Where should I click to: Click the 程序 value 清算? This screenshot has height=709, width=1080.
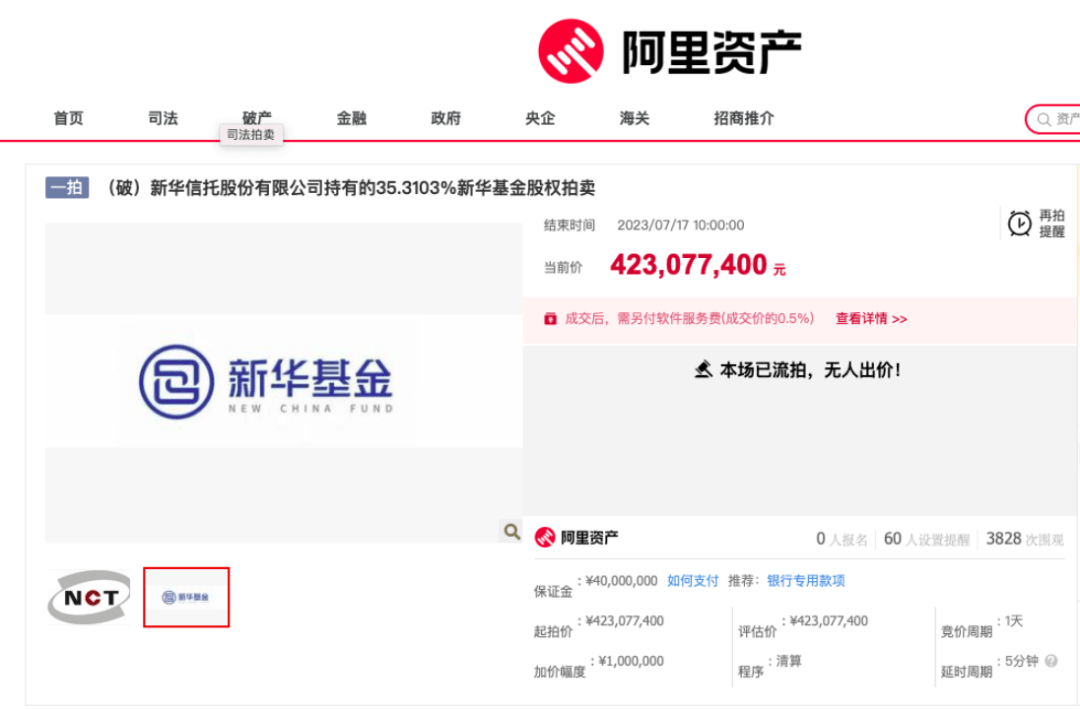point(789,661)
